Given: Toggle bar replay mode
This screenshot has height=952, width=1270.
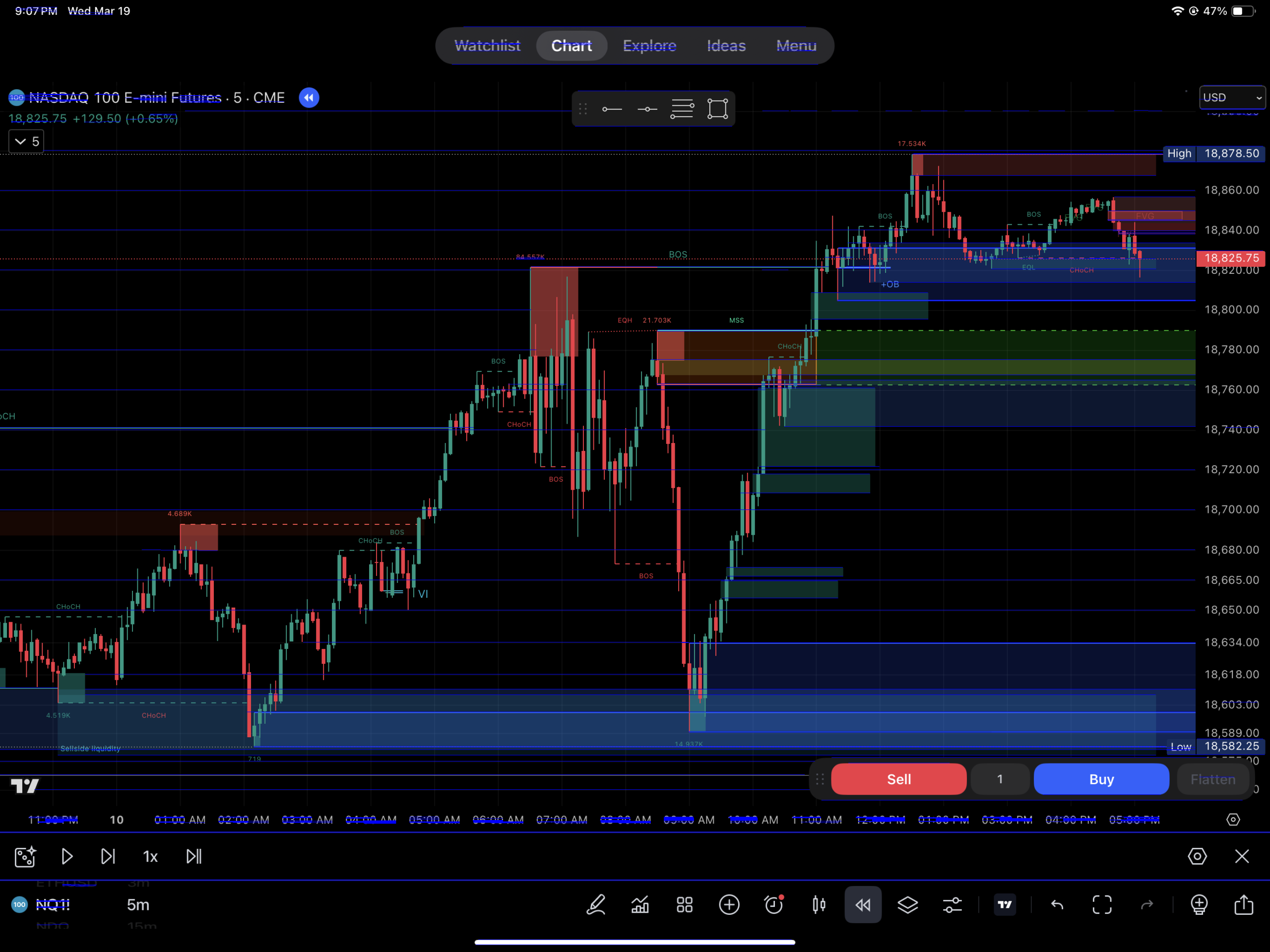Looking at the screenshot, I should [x=863, y=905].
